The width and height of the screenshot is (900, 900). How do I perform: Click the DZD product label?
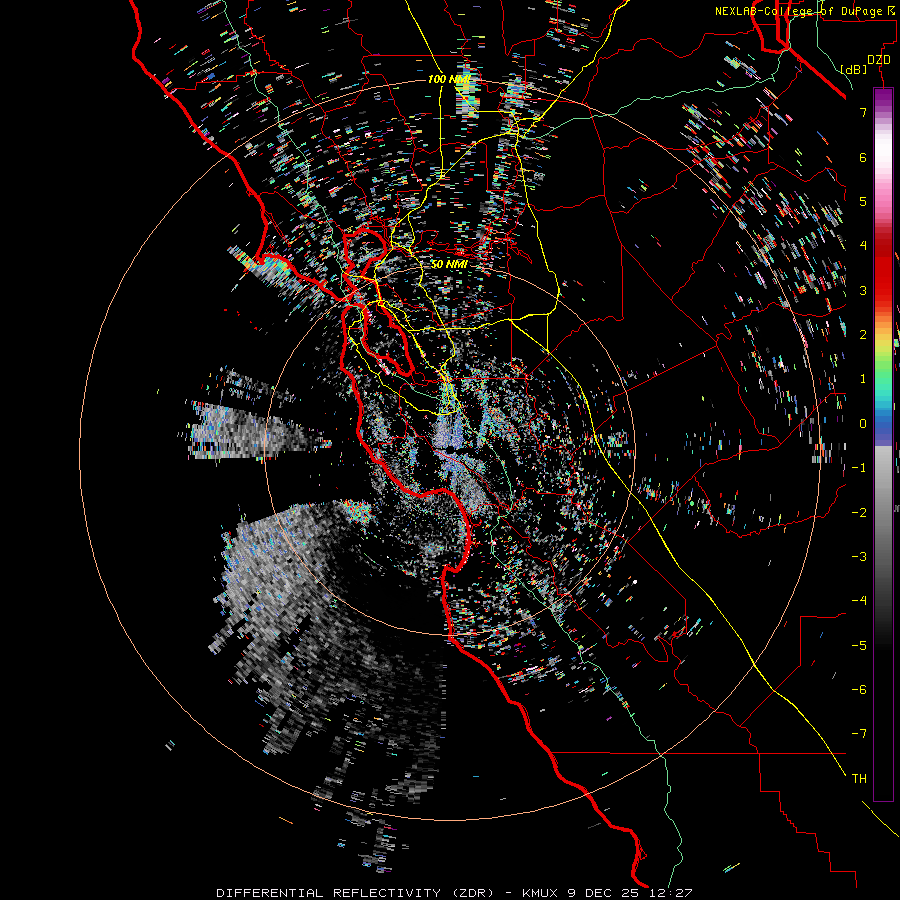coord(878,60)
